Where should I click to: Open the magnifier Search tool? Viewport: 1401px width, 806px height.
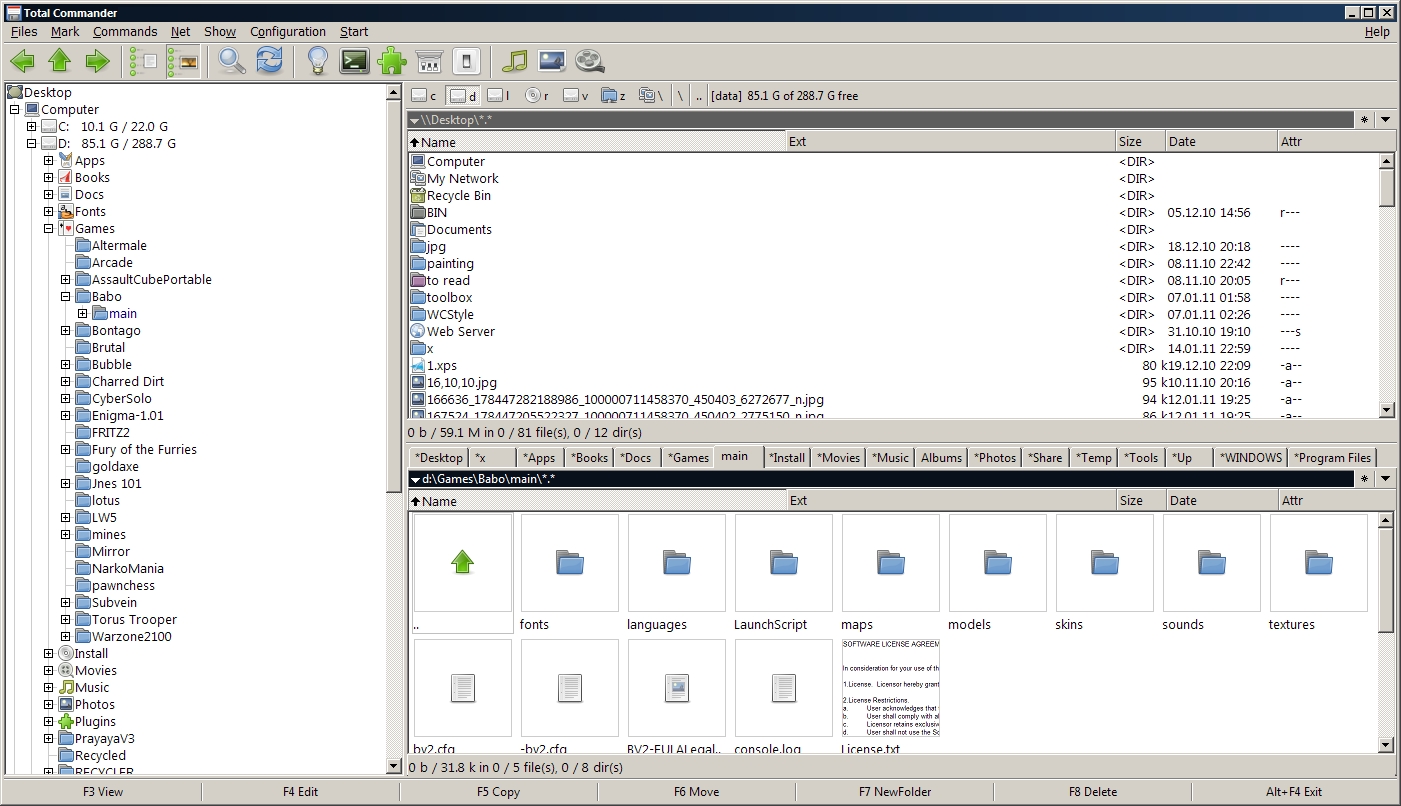(232, 62)
